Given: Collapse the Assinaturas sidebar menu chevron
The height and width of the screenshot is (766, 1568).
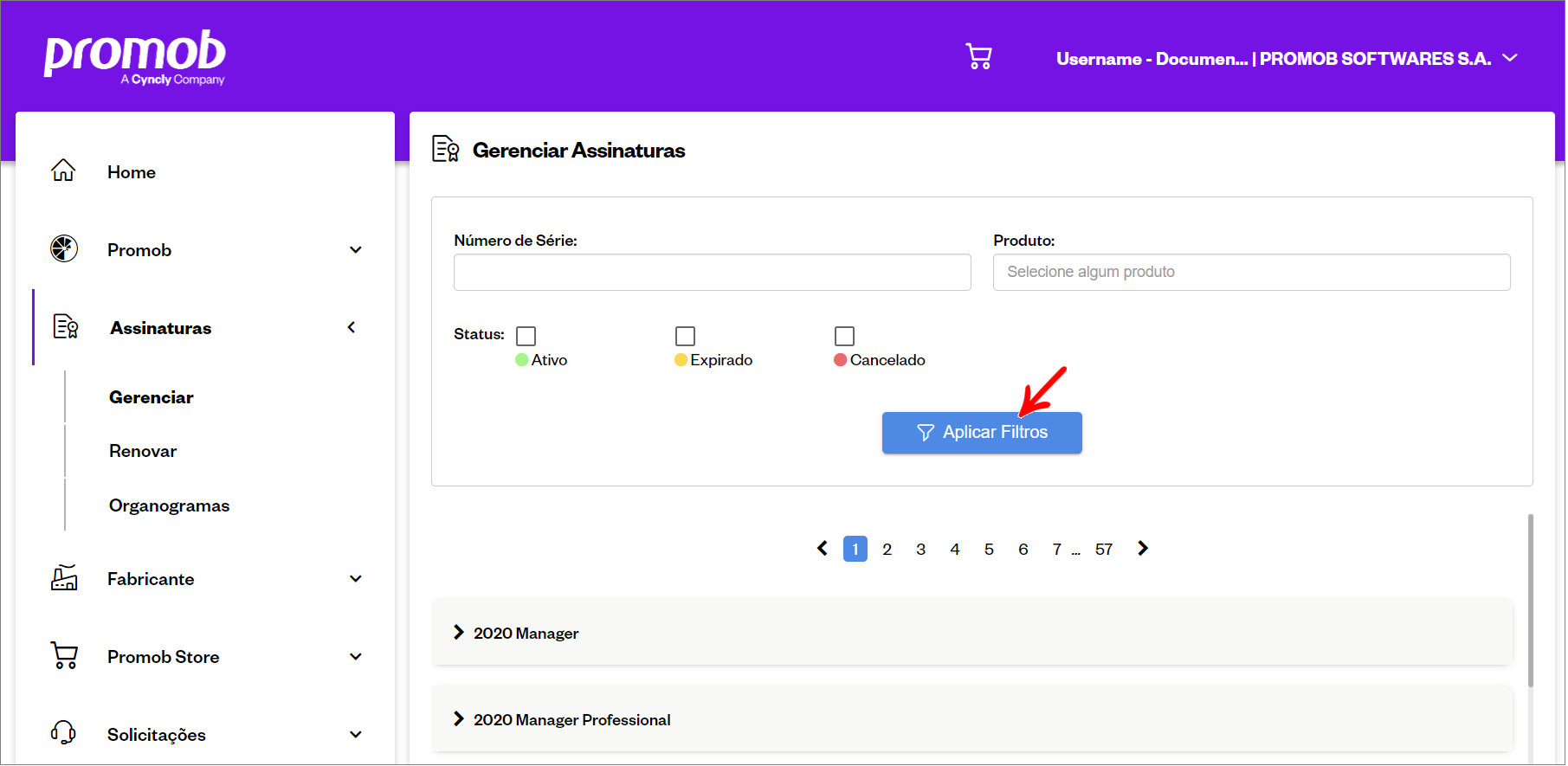Looking at the screenshot, I should (352, 327).
